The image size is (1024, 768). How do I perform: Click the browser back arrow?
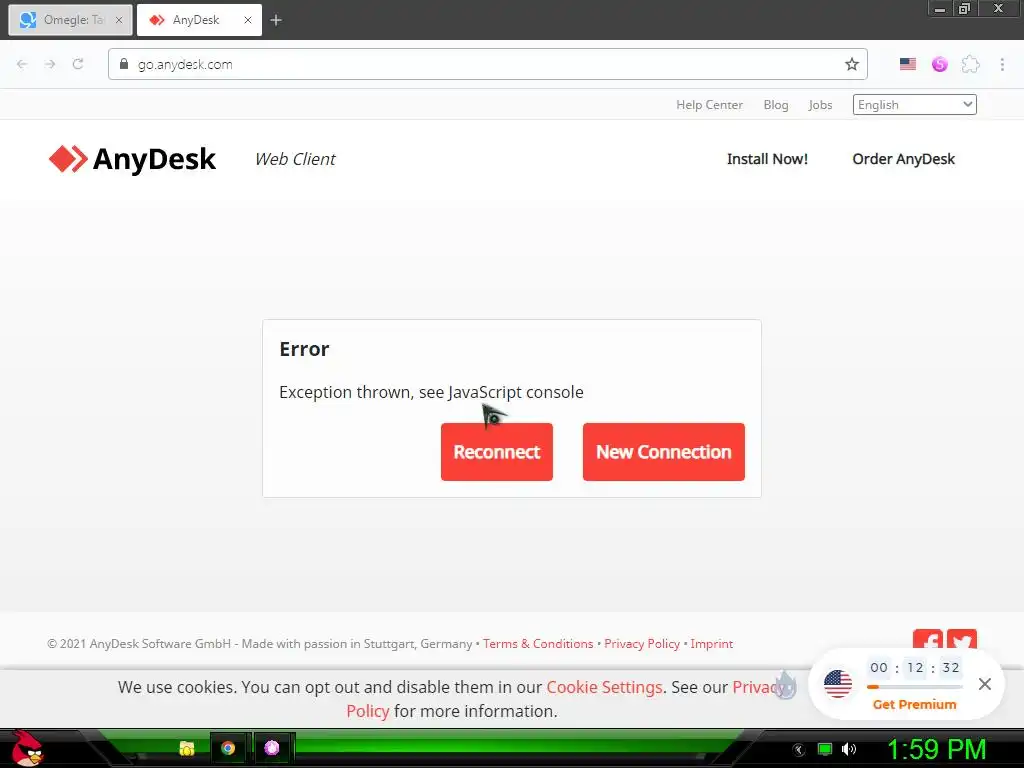[x=22, y=64]
